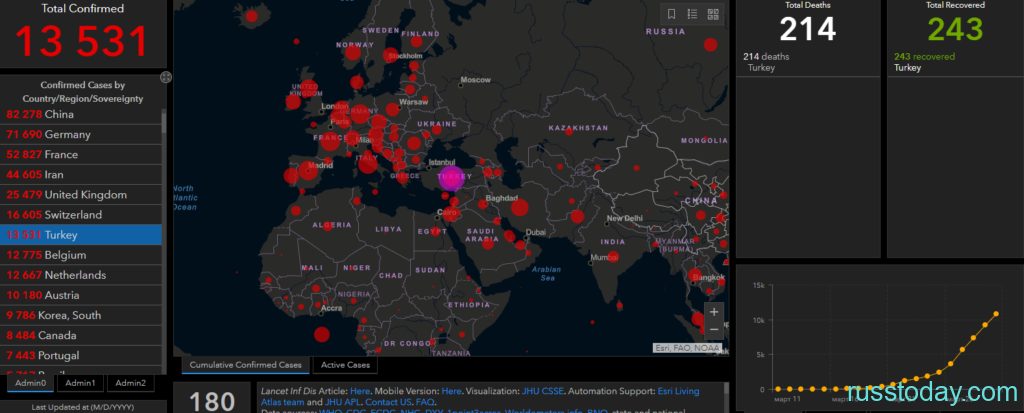Select Switzerland in the country list
The height and width of the screenshot is (413, 1024).
80,215
